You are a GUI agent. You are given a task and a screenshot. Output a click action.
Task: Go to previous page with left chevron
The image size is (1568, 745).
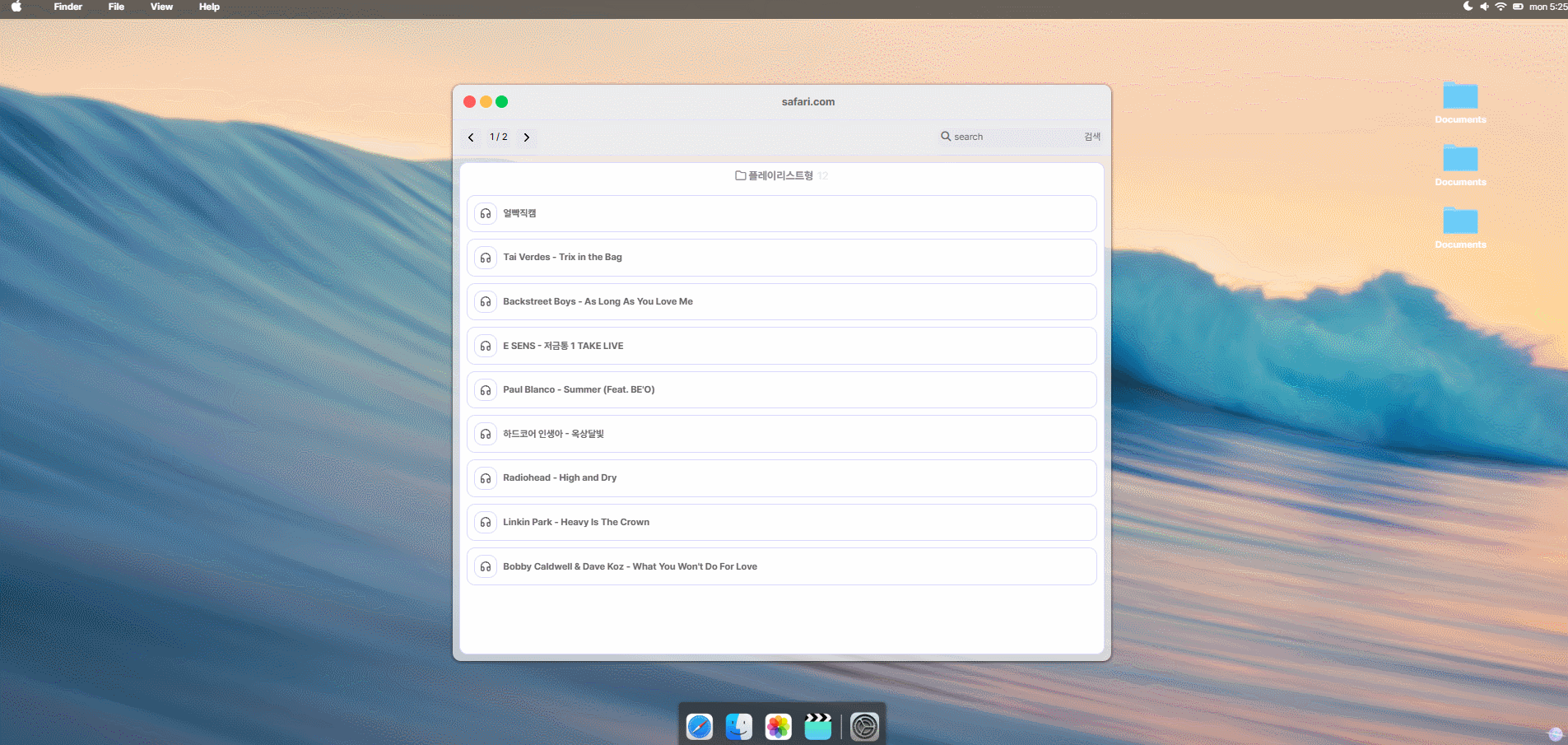(x=471, y=137)
